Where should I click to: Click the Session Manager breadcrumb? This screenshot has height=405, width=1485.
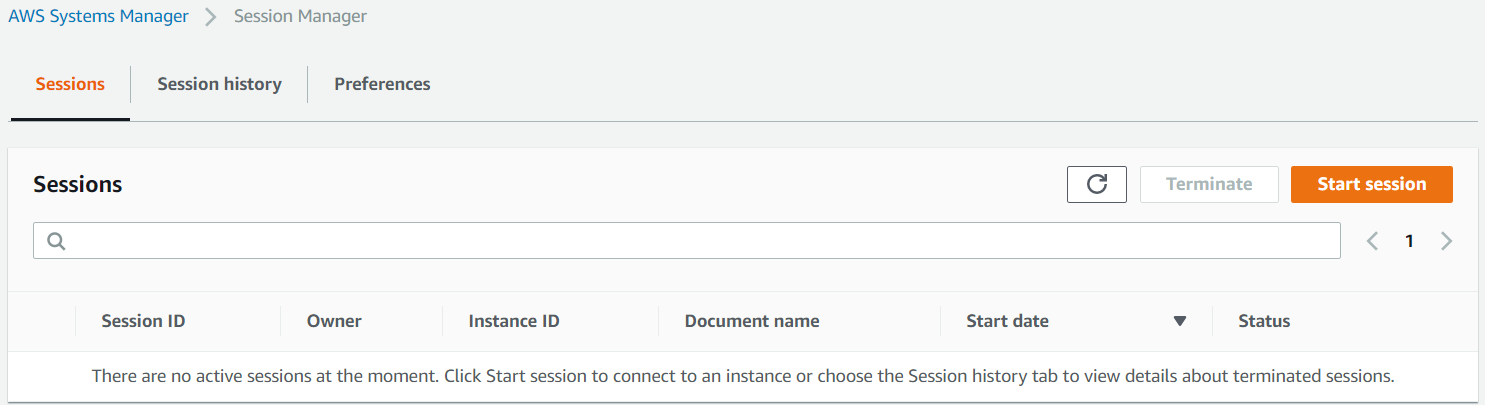300,16
